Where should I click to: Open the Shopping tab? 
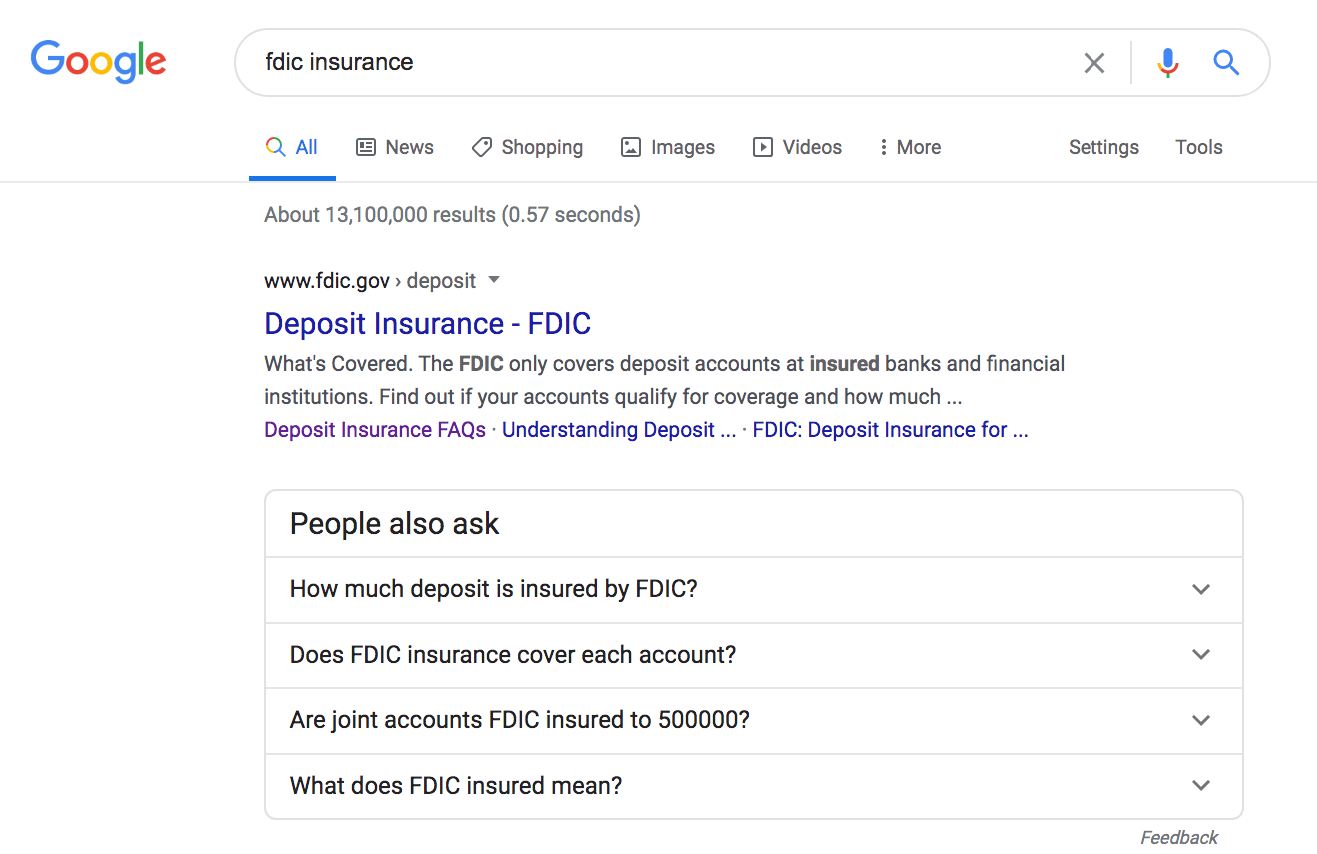click(527, 147)
